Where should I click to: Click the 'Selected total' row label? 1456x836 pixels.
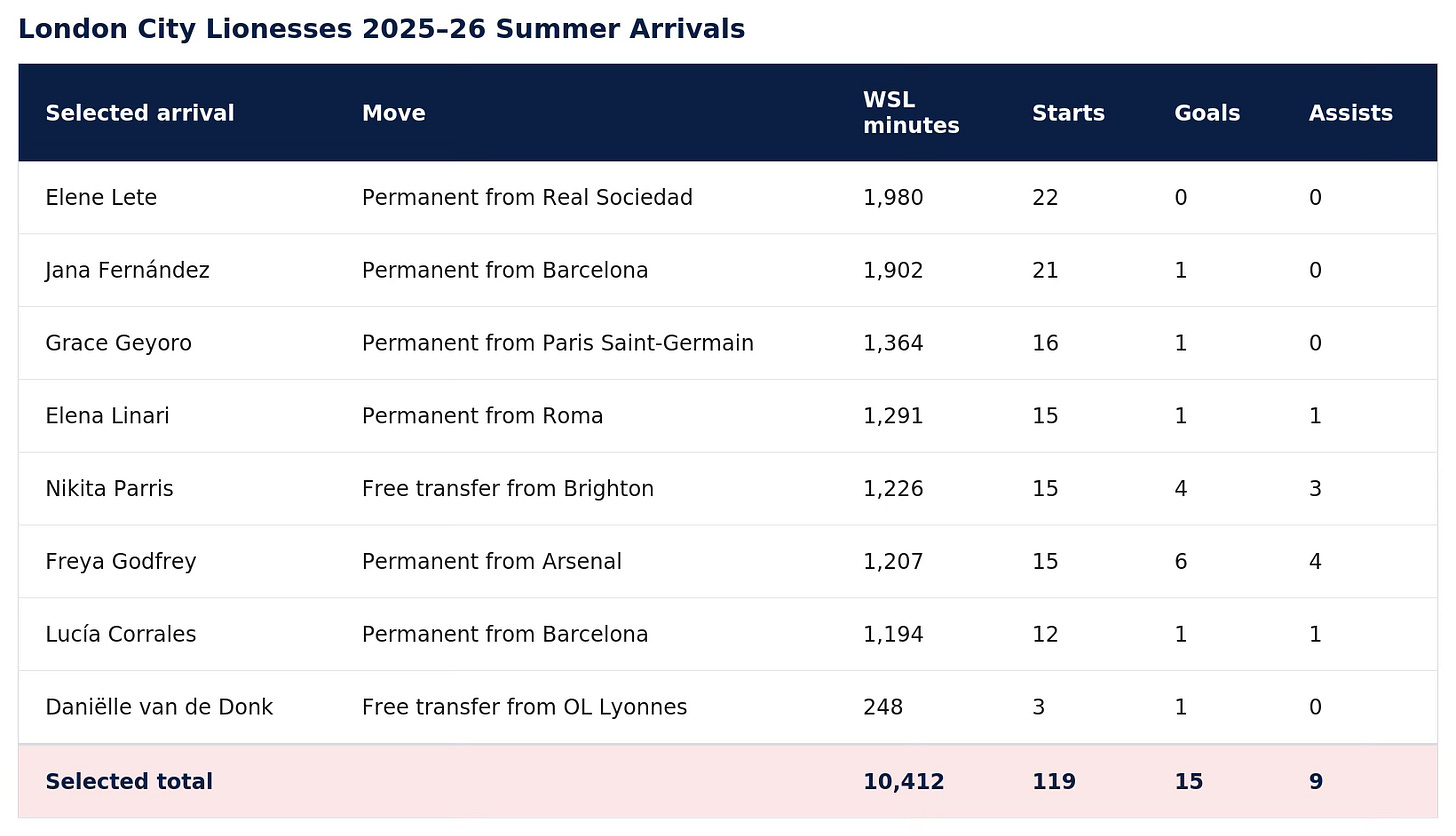point(129,782)
